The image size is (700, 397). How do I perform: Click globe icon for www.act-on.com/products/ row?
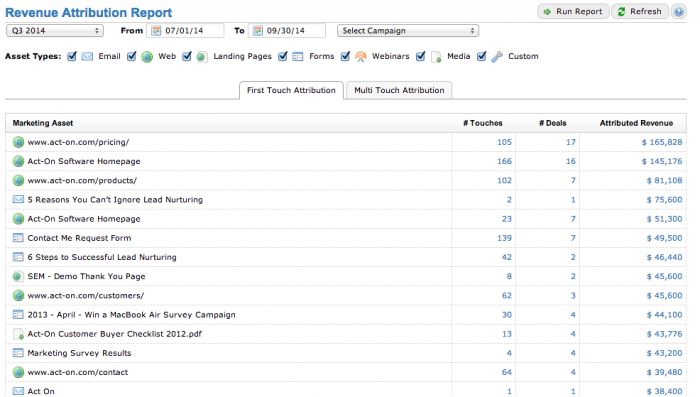(x=18, y=180)
